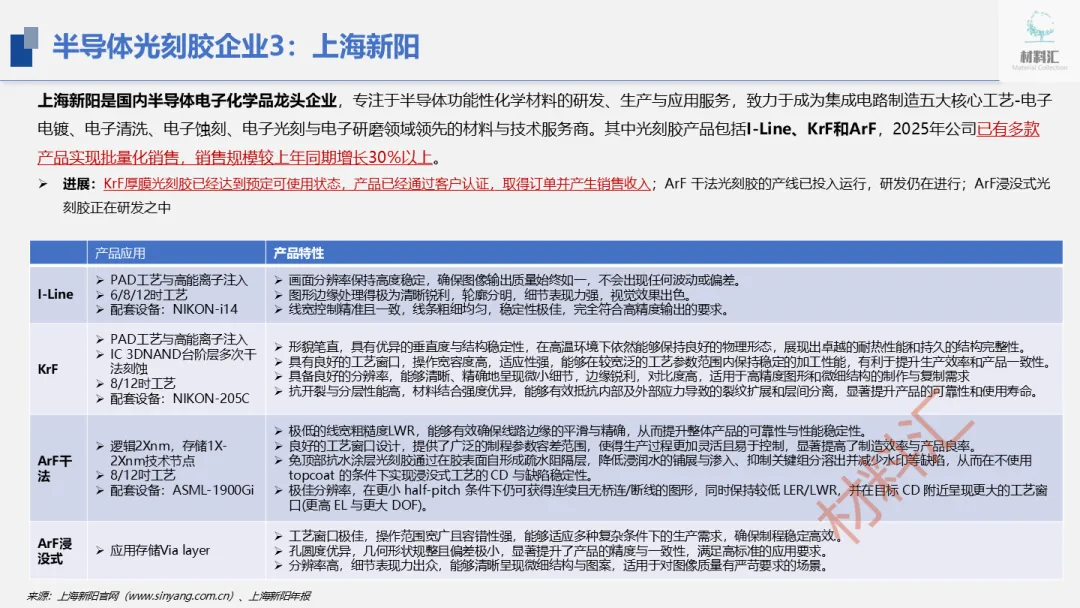Click red underlined text KrF厚膜光刻胶已经达到预定可使用状态

coord(222,184)
